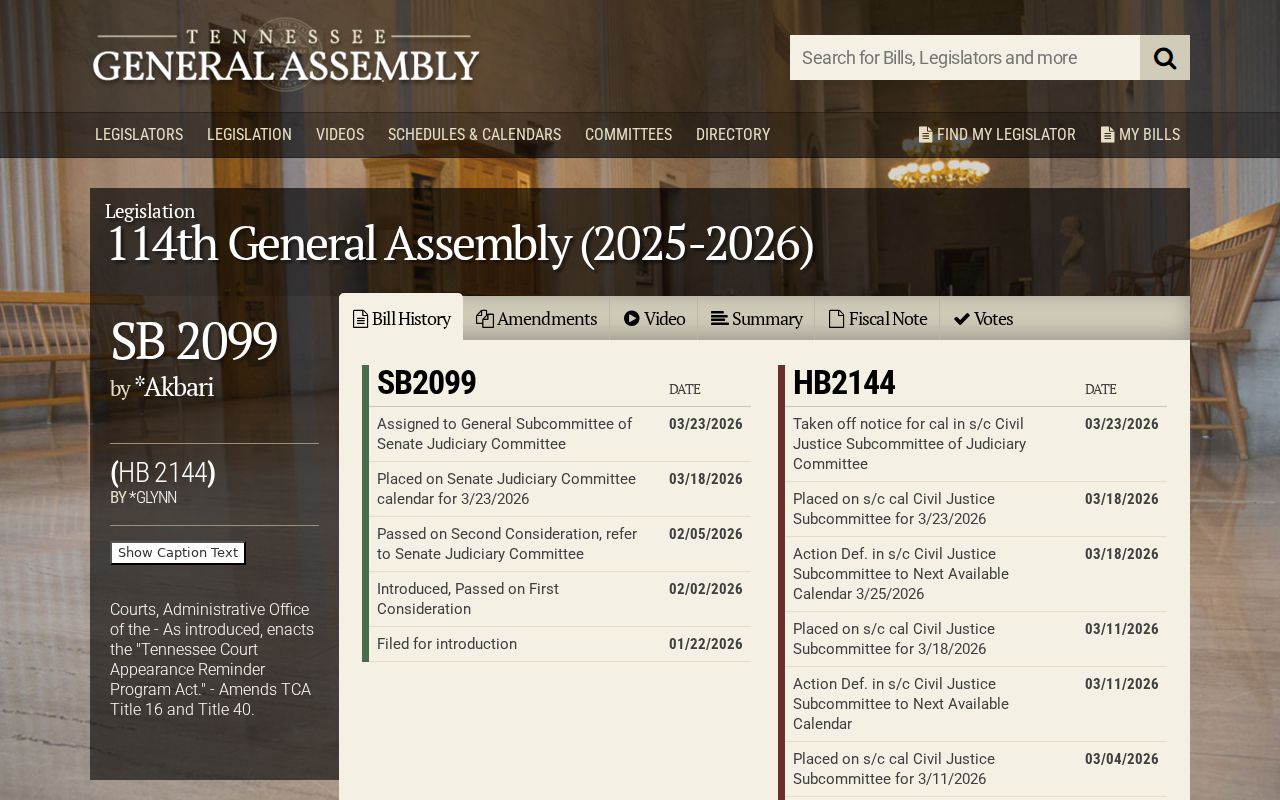Image resolution: width=1280 pixels, height=800 pixels.
Task: Click the 03/04/2026 date cell
Action: point(1122,759)
